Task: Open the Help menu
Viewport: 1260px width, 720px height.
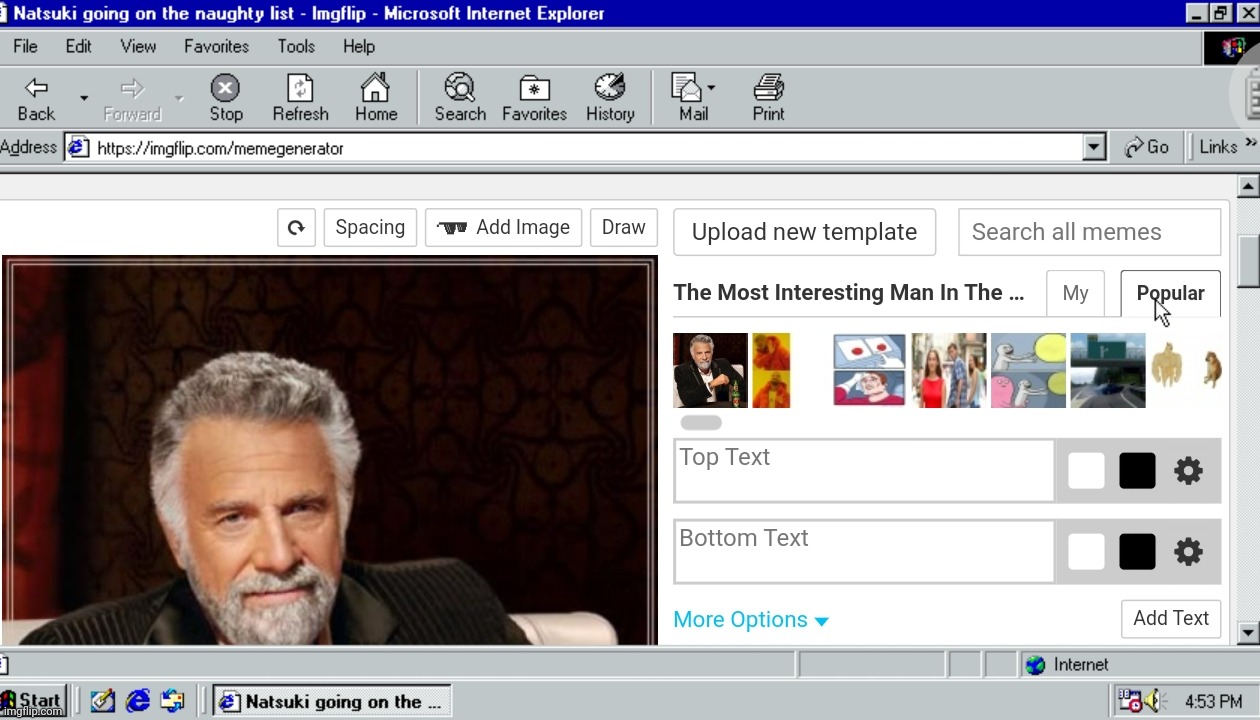Action: (358, 46)
